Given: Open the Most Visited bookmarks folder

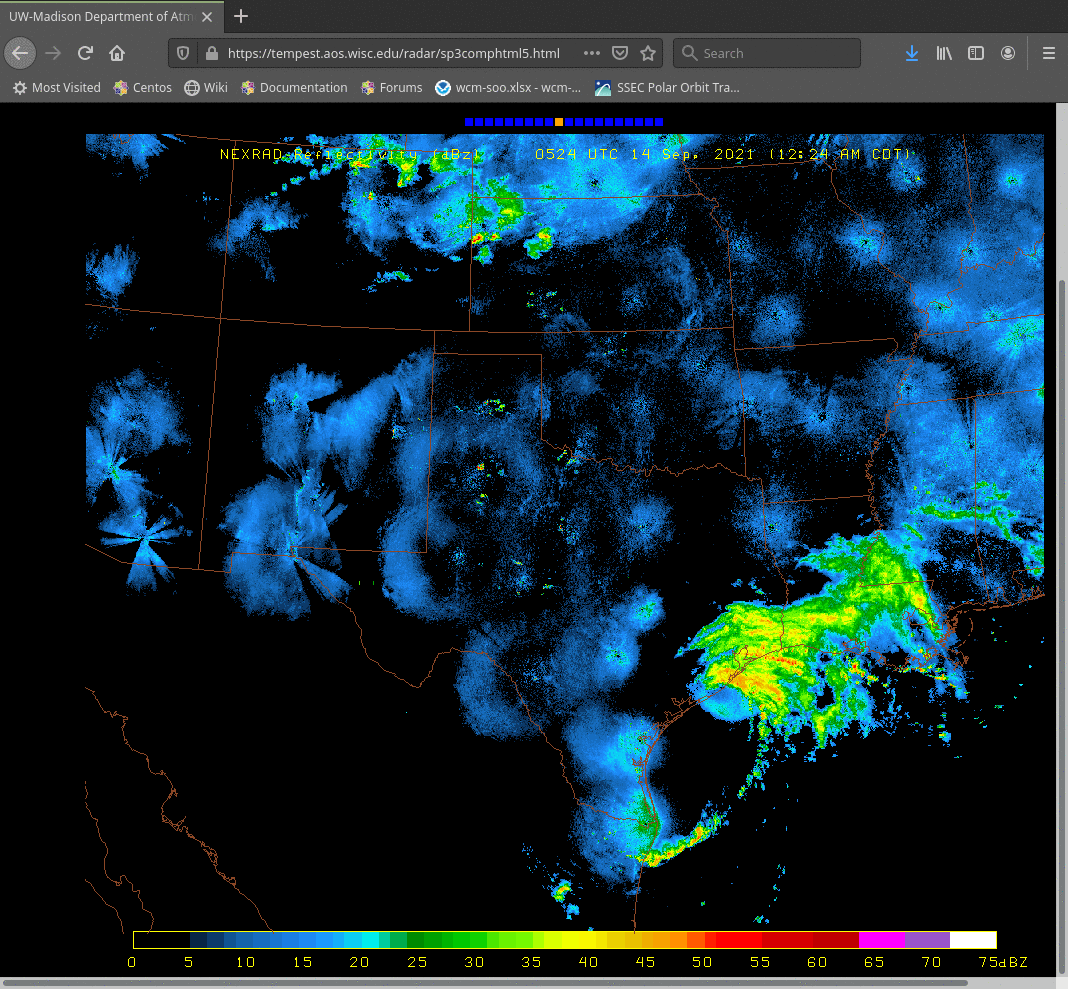Looking at the screenshot, I should [57, 88].
